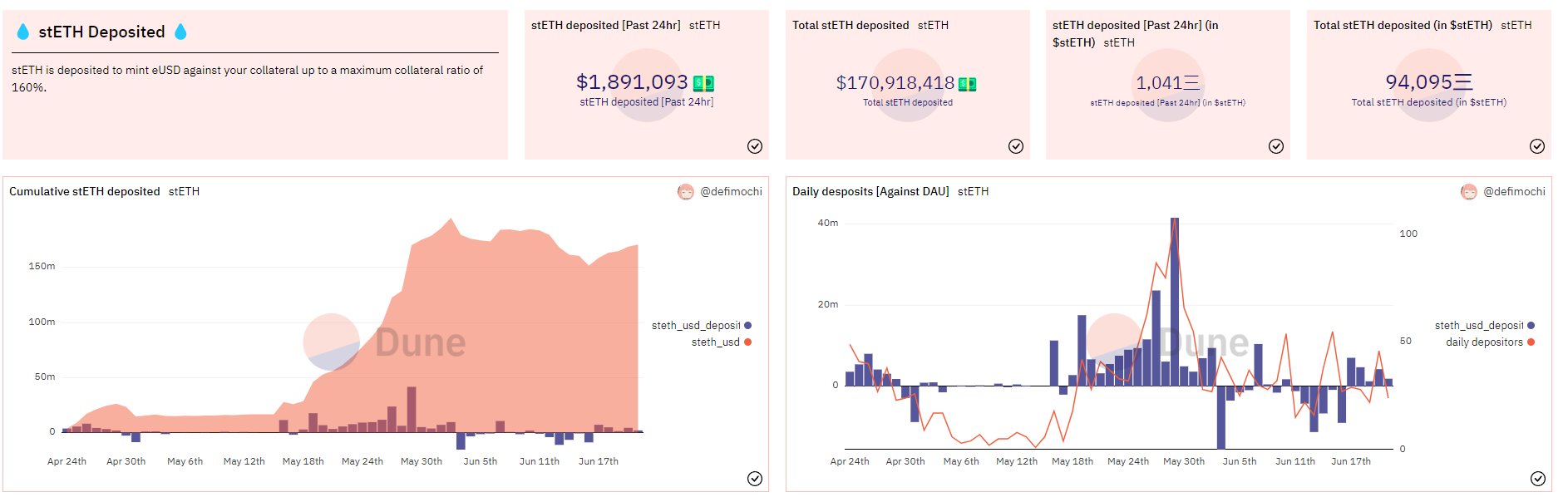Click defimochi avatar on Cumulative chart

pos(686,192)
